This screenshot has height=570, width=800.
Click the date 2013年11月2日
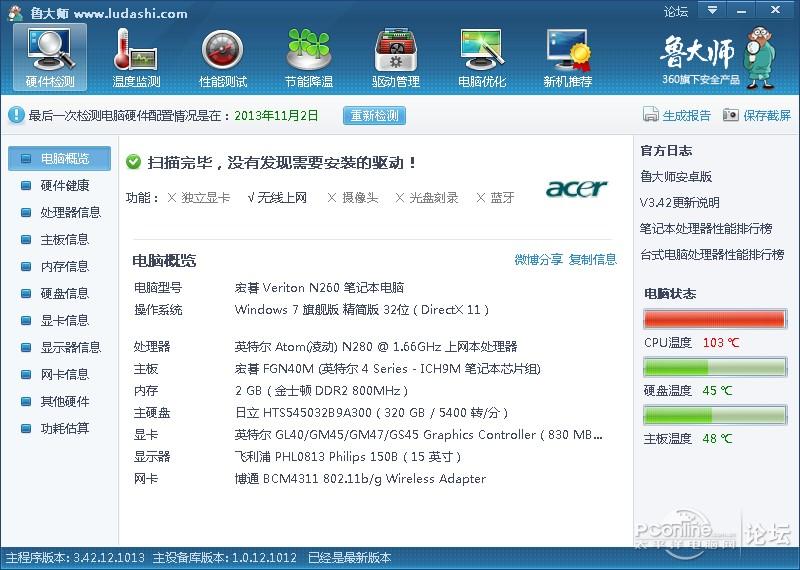276,115
